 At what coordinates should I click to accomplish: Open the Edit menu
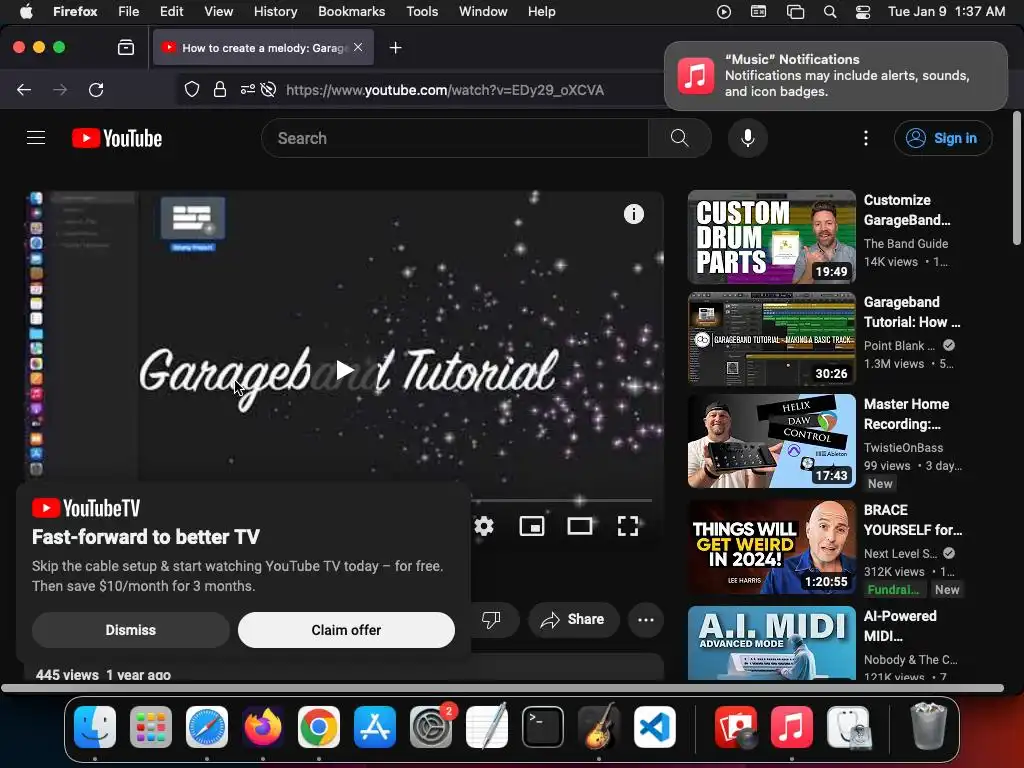point(172,11)
